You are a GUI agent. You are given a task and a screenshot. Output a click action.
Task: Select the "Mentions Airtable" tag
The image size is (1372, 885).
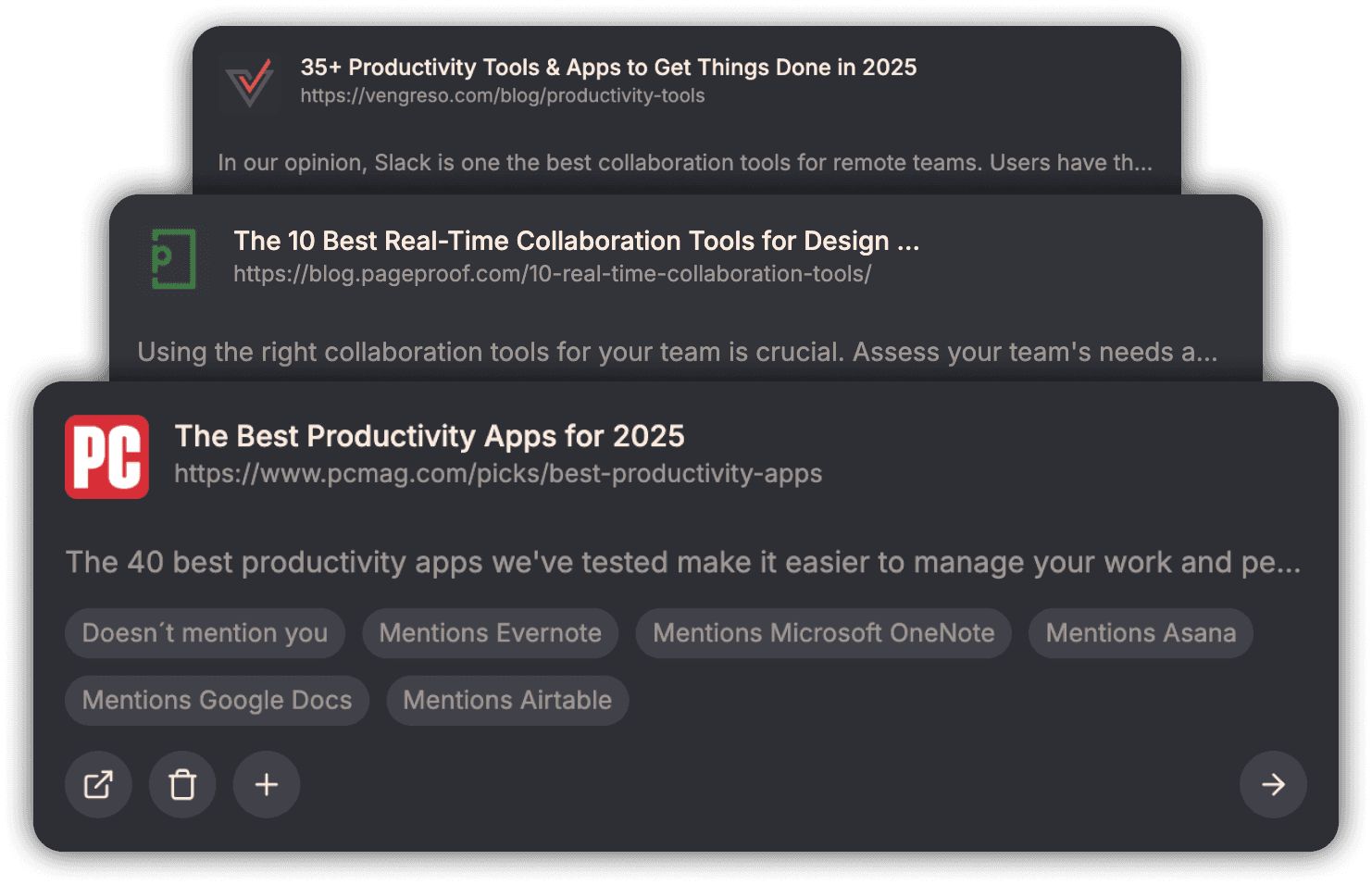point(507,700)
